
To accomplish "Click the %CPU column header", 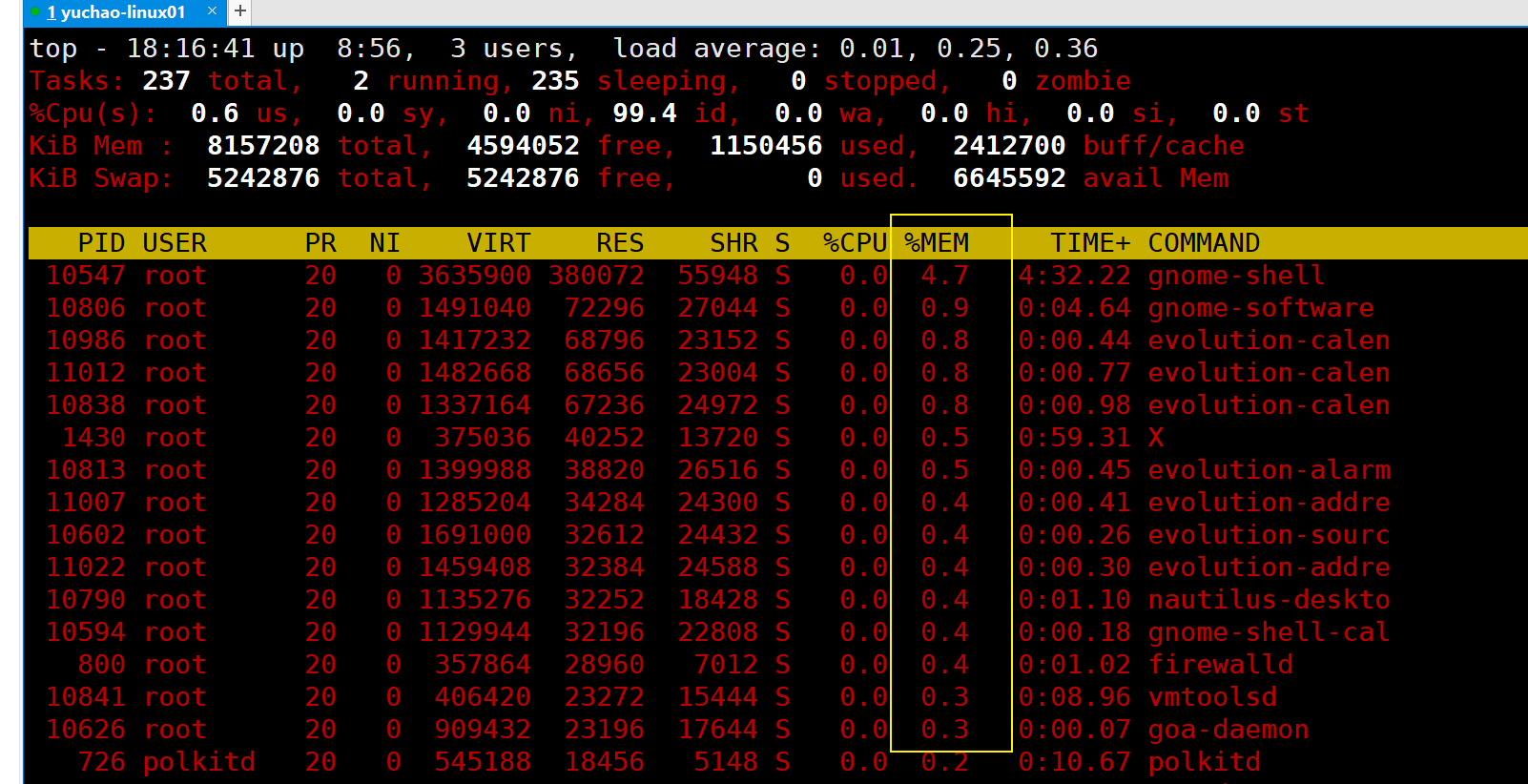I will click(x=855, y=243).
